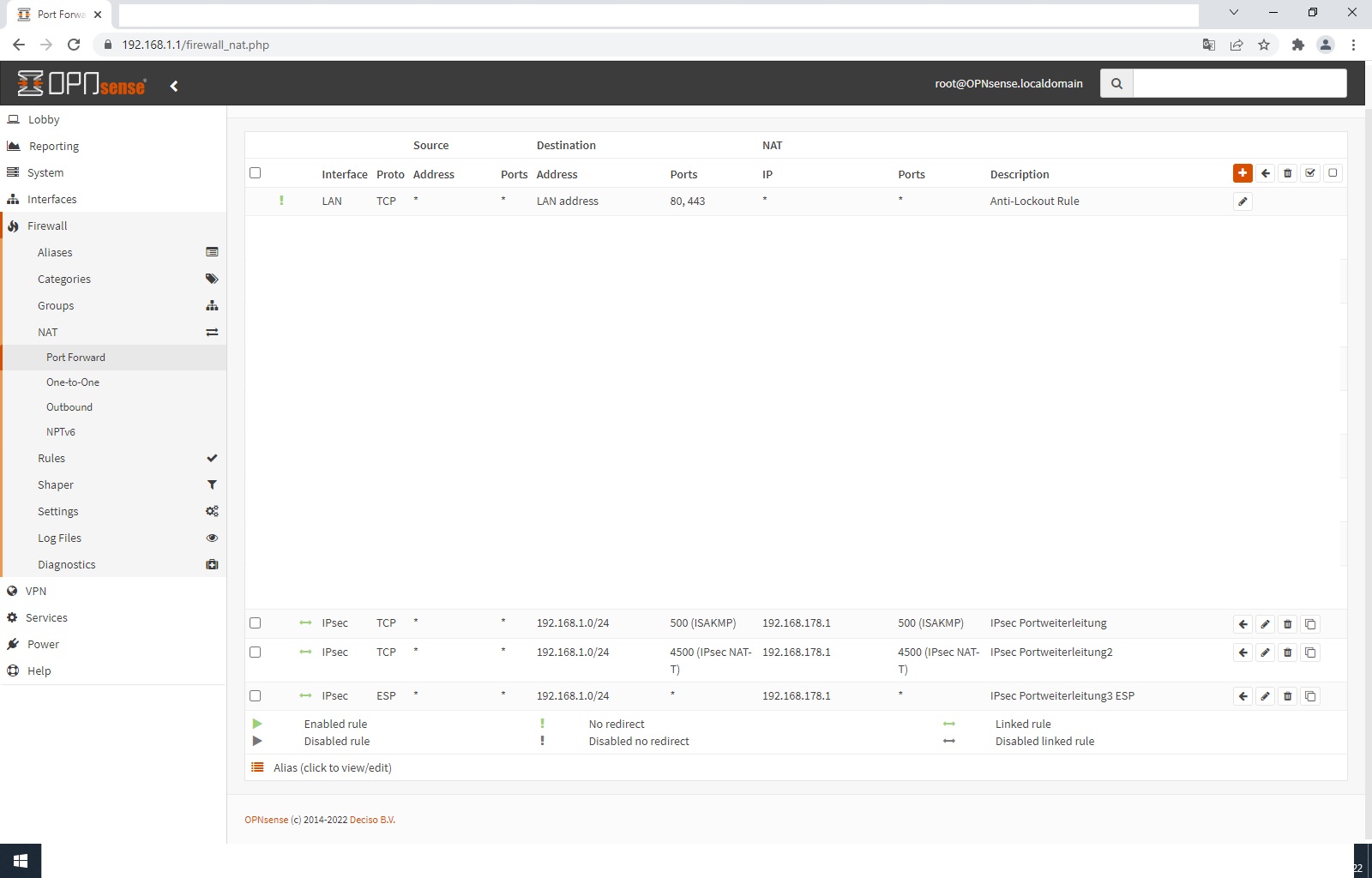Toggle linked rule icon on 4500 NAT-T row
The width and height of the screenshot is (1372, 878).
tap(305, 652)
